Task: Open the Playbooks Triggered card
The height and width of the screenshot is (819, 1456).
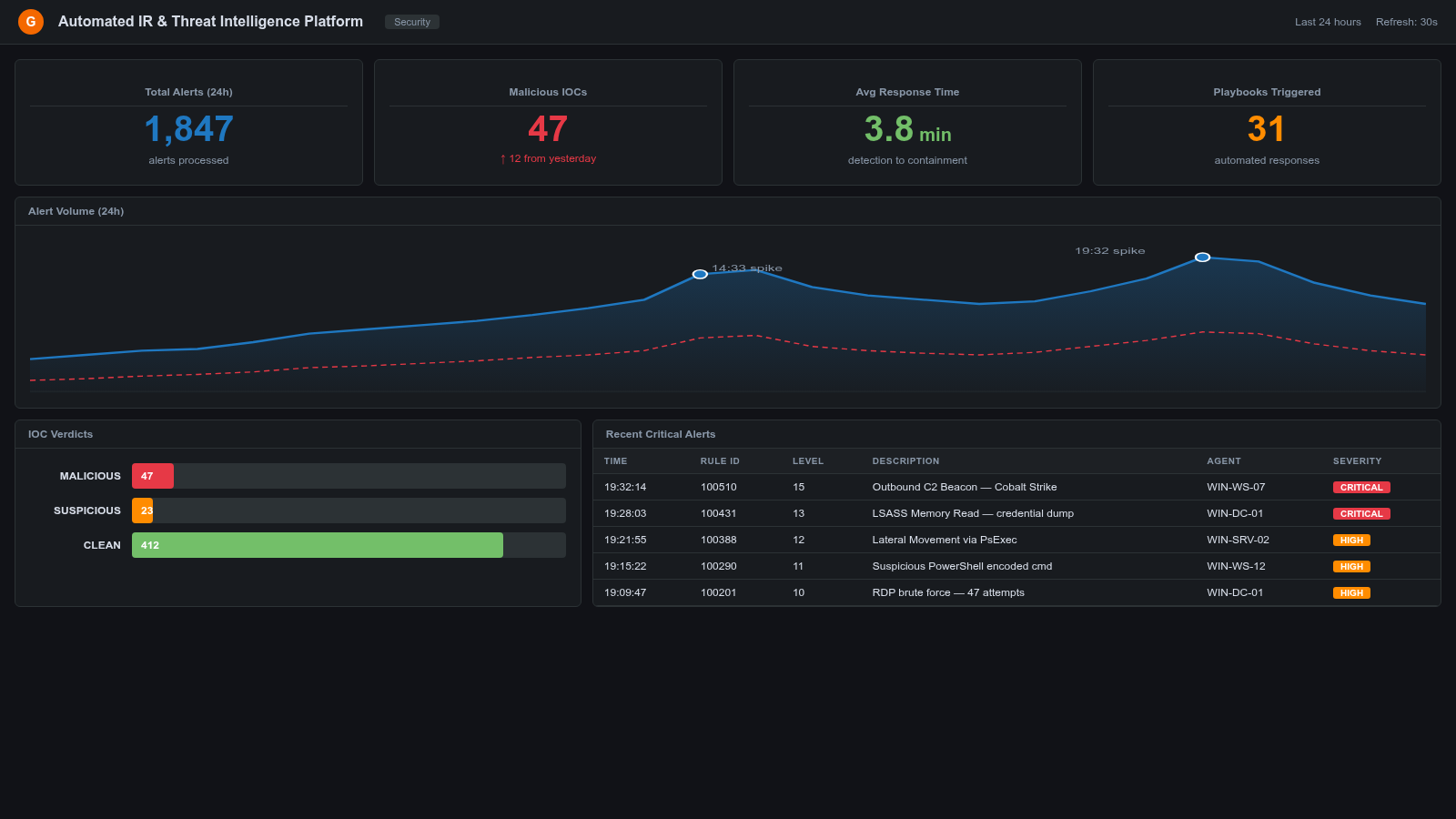Action: [1266, 122]
